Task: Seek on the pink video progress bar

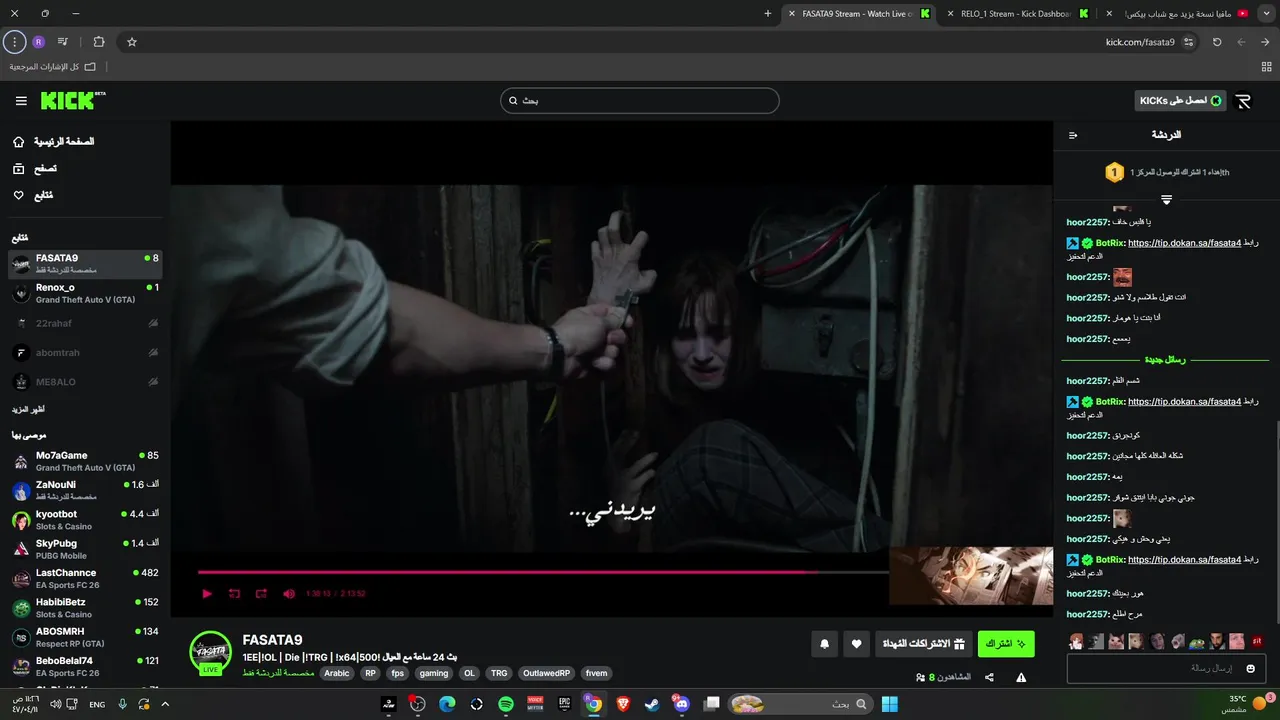Action: point(543,572)
